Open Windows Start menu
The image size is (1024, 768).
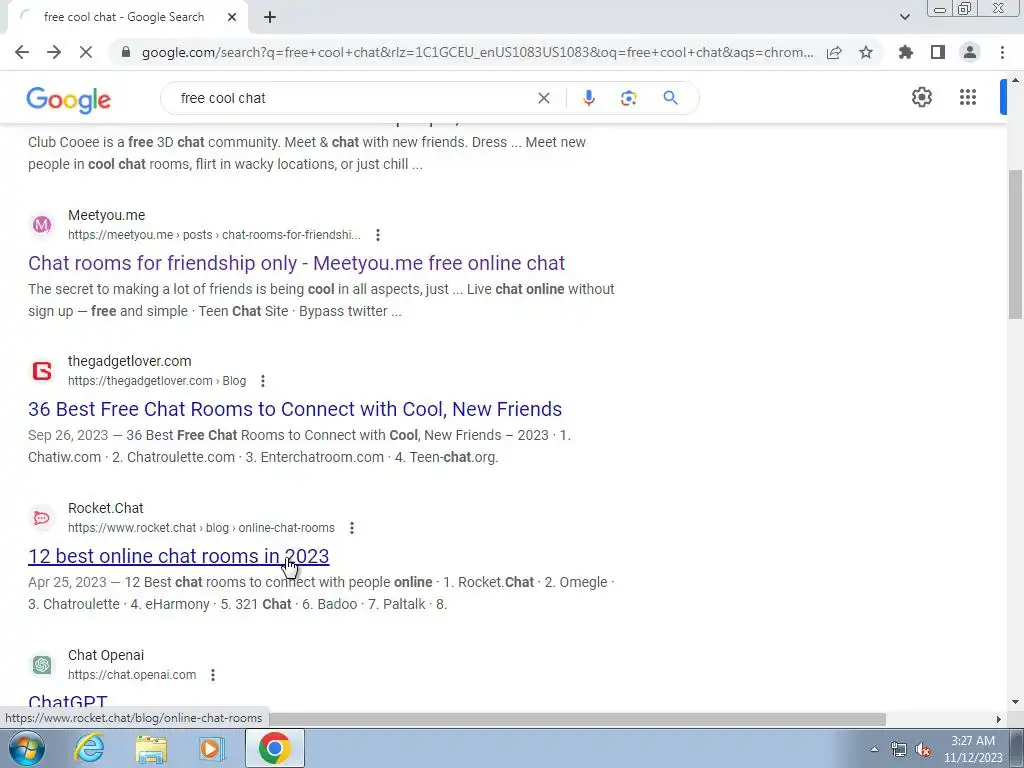(27, 748)
